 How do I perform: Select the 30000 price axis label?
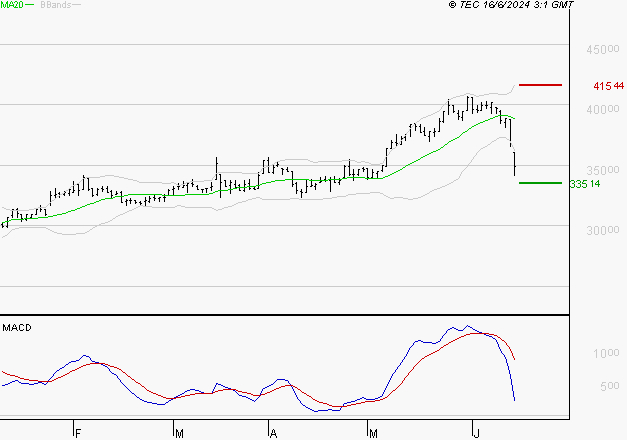pos(603,230)
